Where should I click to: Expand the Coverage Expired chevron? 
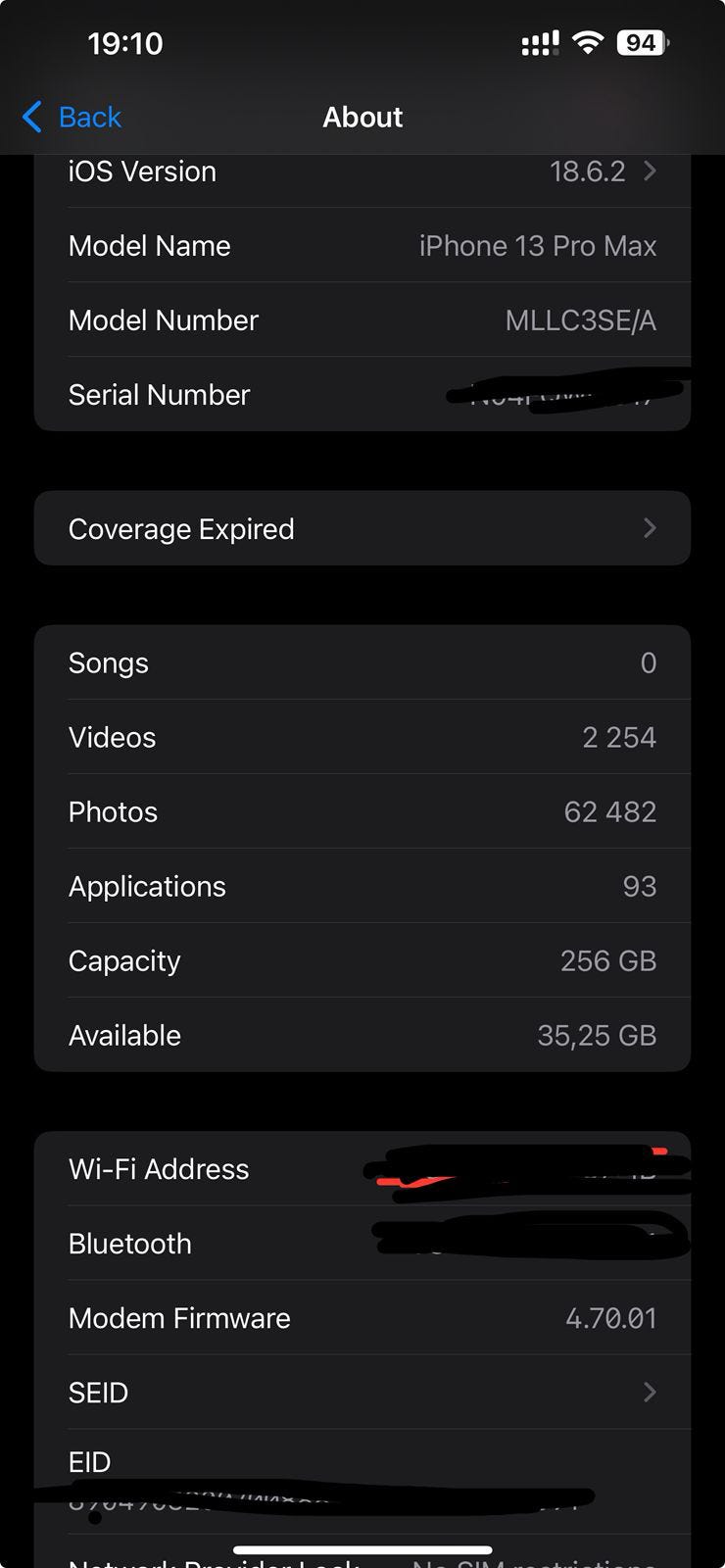[650, 528]
